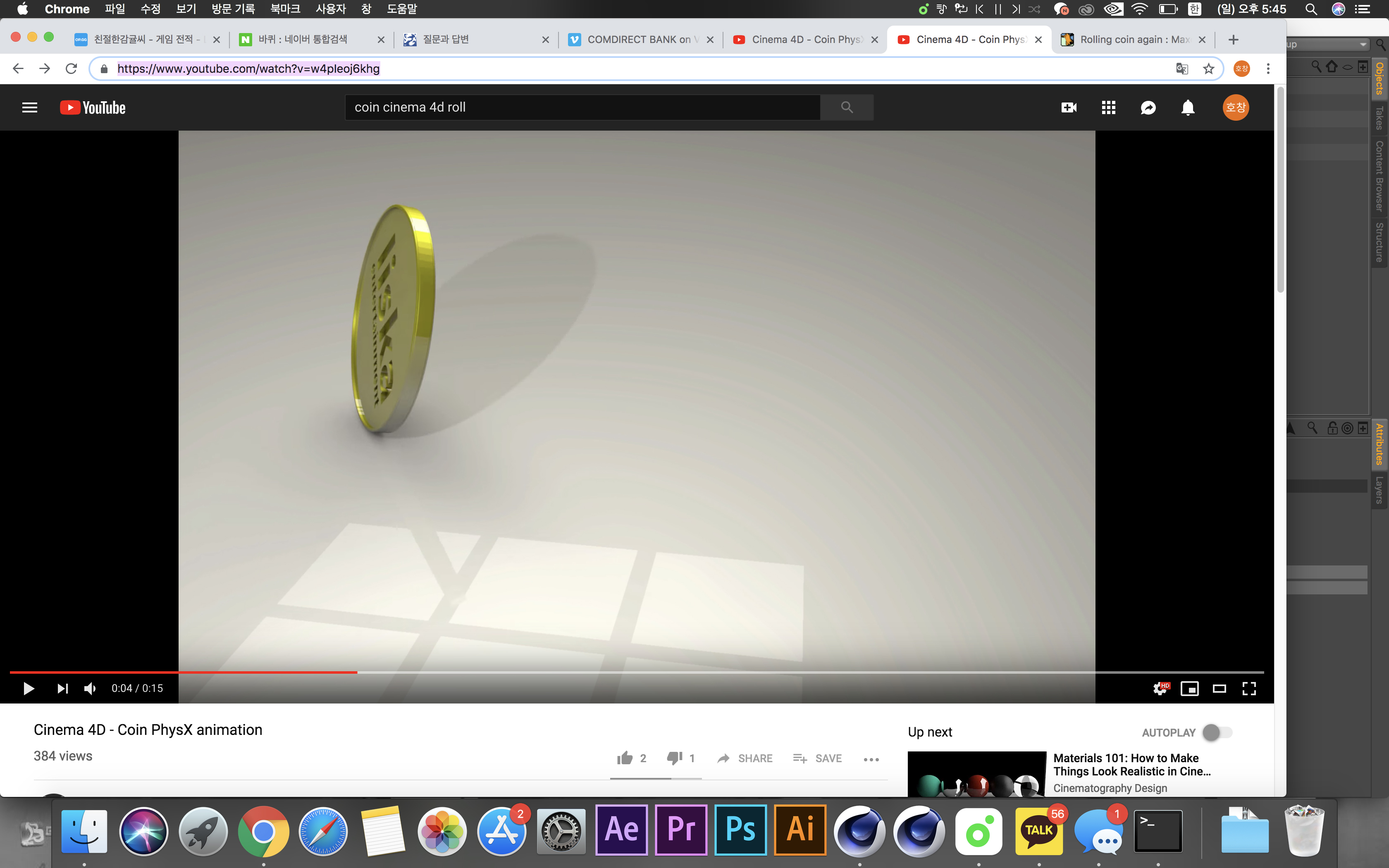Screen dimensions: 1389x868
Task: Reload the page
Action: [71, 69]
